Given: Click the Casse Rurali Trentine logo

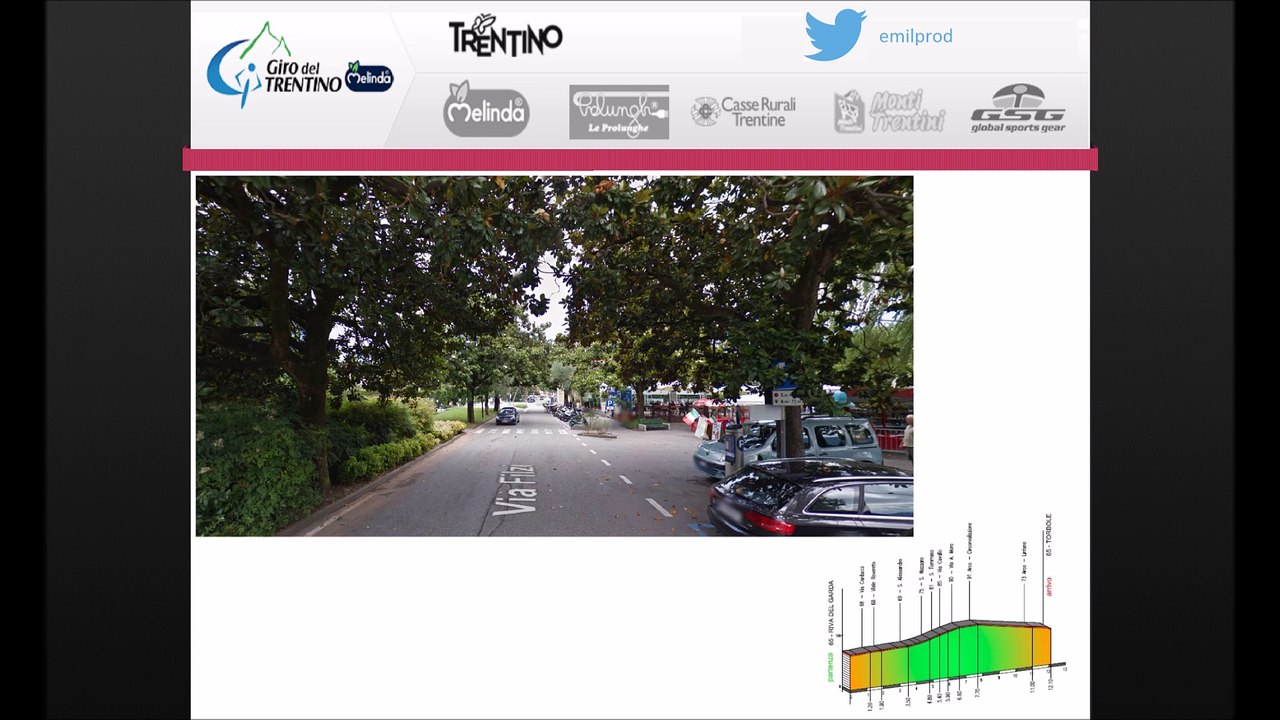Looking at the screenshot, I should 743,112.
